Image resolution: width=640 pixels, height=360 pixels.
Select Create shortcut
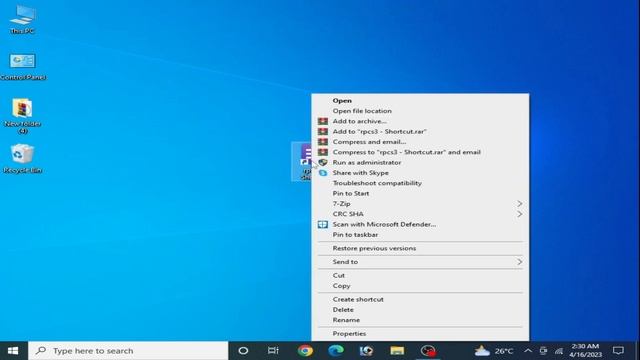coord(420,299)
